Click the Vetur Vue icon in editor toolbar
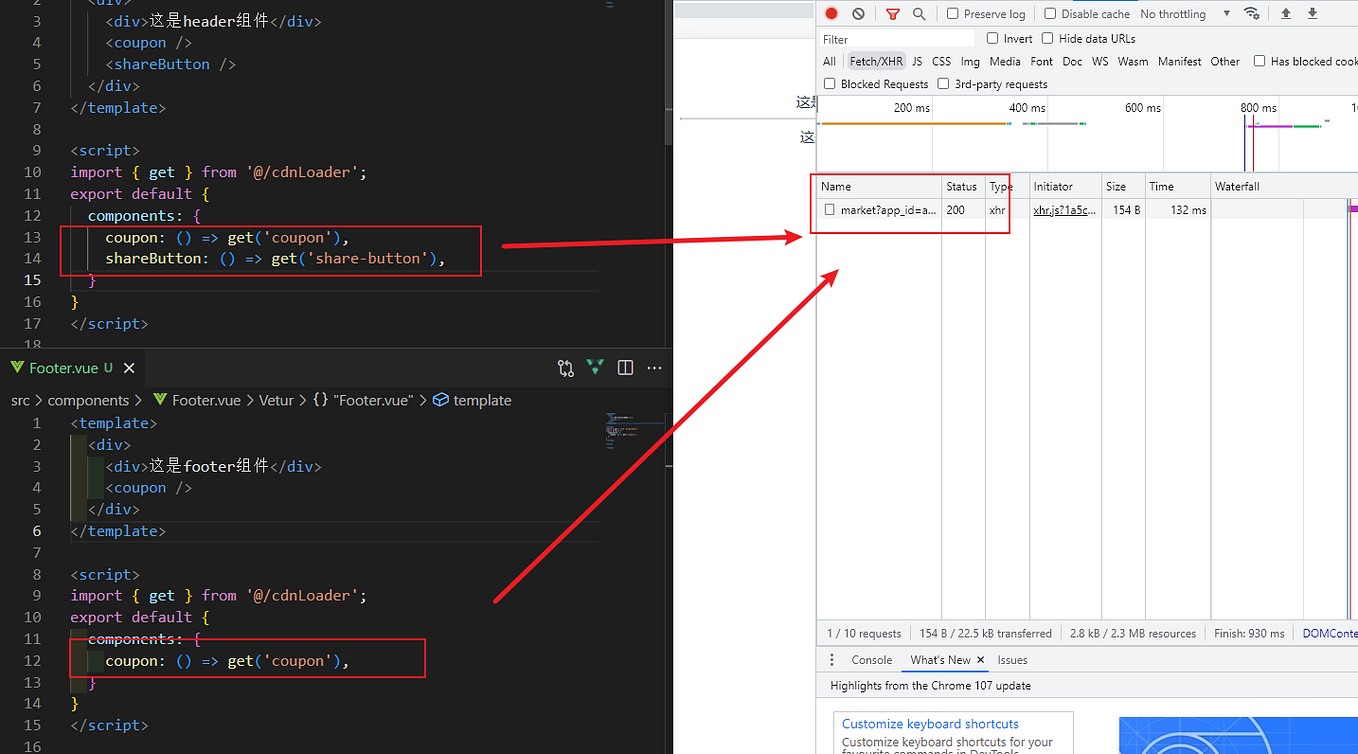The height and width of the screenshot is (754, 1358). tap(596, 368)
